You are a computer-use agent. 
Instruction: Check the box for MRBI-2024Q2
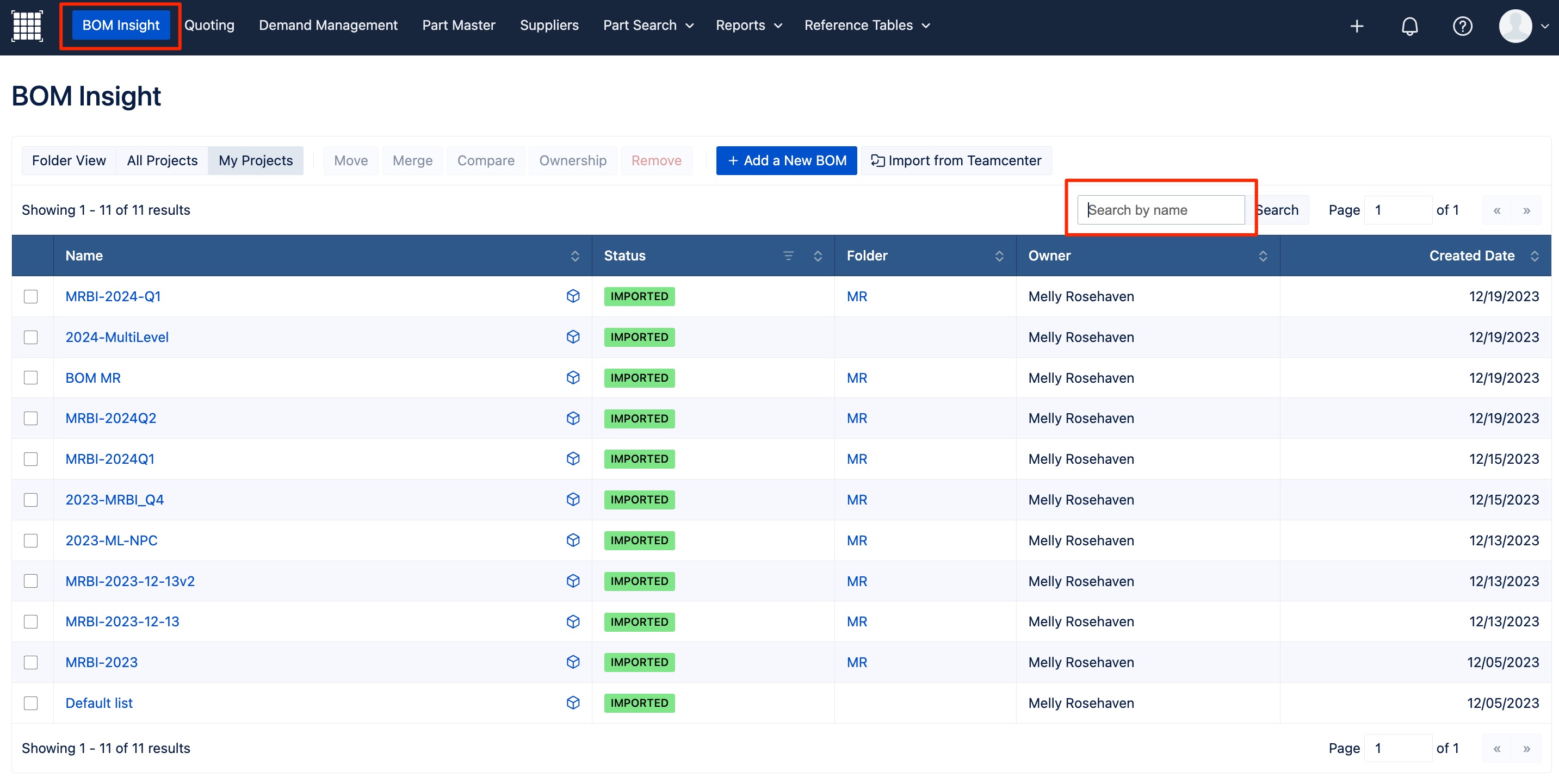31,418
